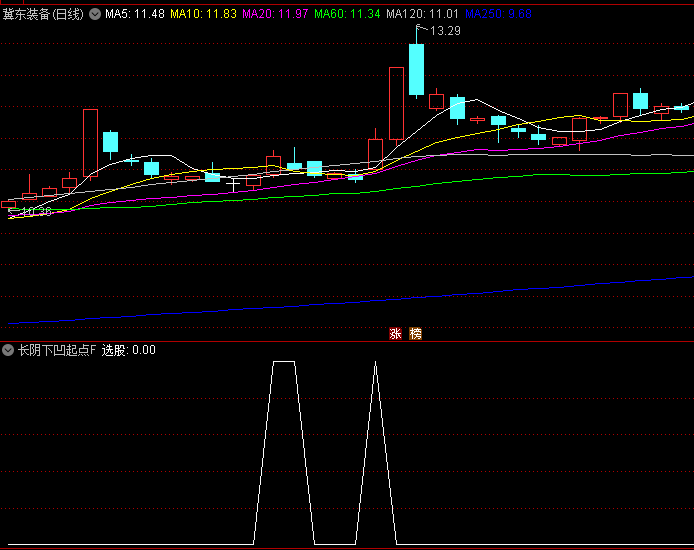Click the 长阴下凹起点F indicator name
This screenshot has height=550, width=694.
[56, 350]
